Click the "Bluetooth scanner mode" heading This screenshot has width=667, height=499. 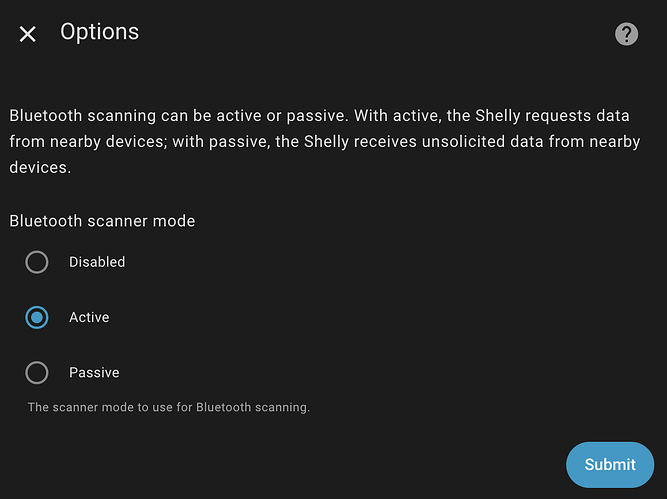(102, 220)
